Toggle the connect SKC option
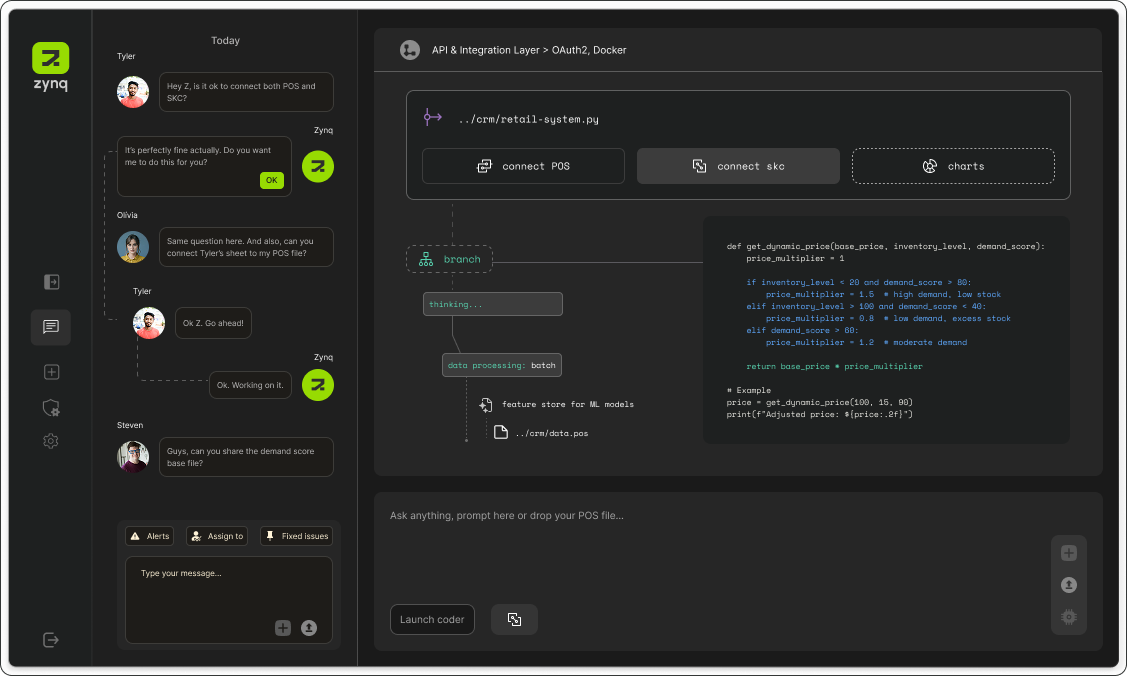Screen dimensions: 1128x676 (738, 165)
